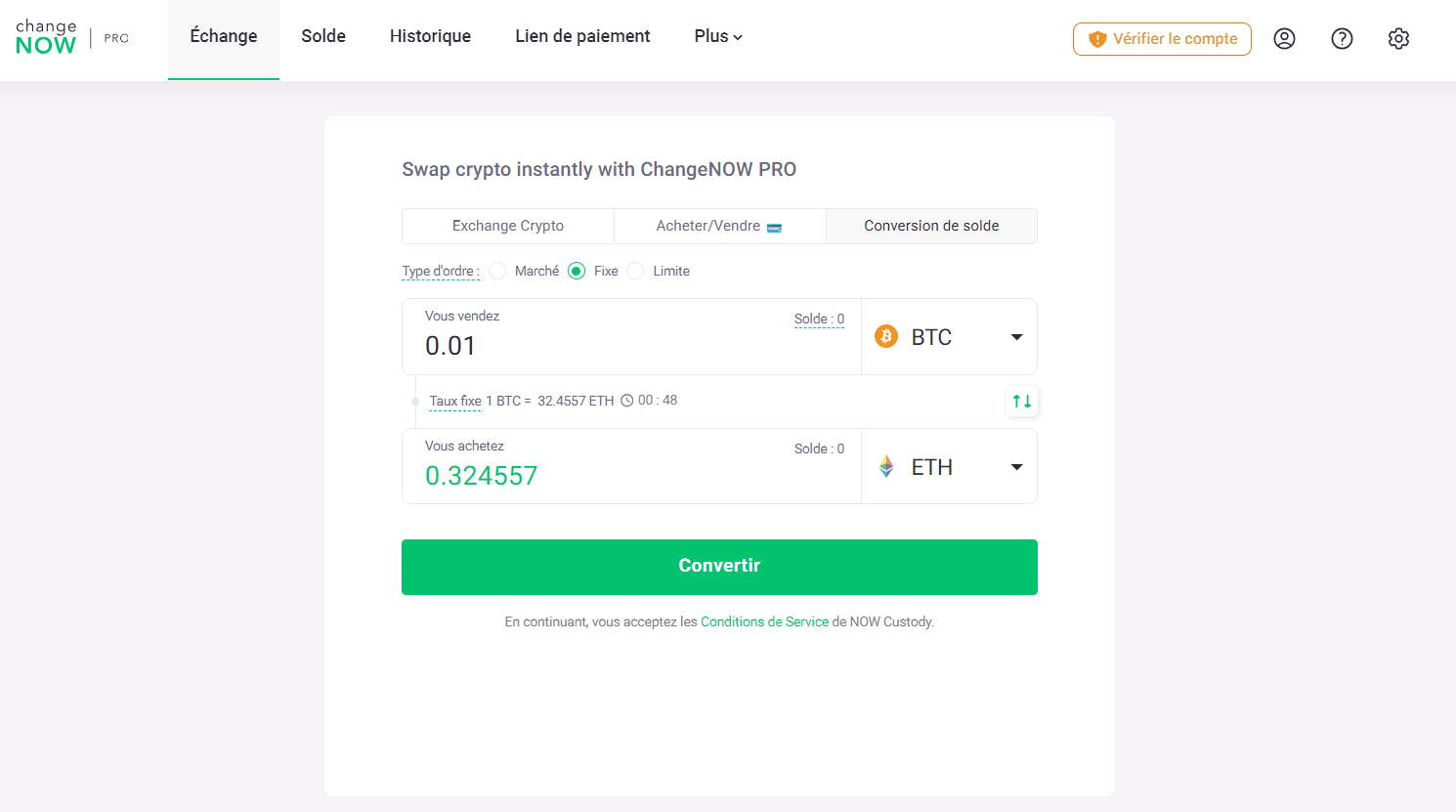This screenshot has height=812, width=1456.
Task: Open the account profile icon
Action: (x=1284, y=38)
